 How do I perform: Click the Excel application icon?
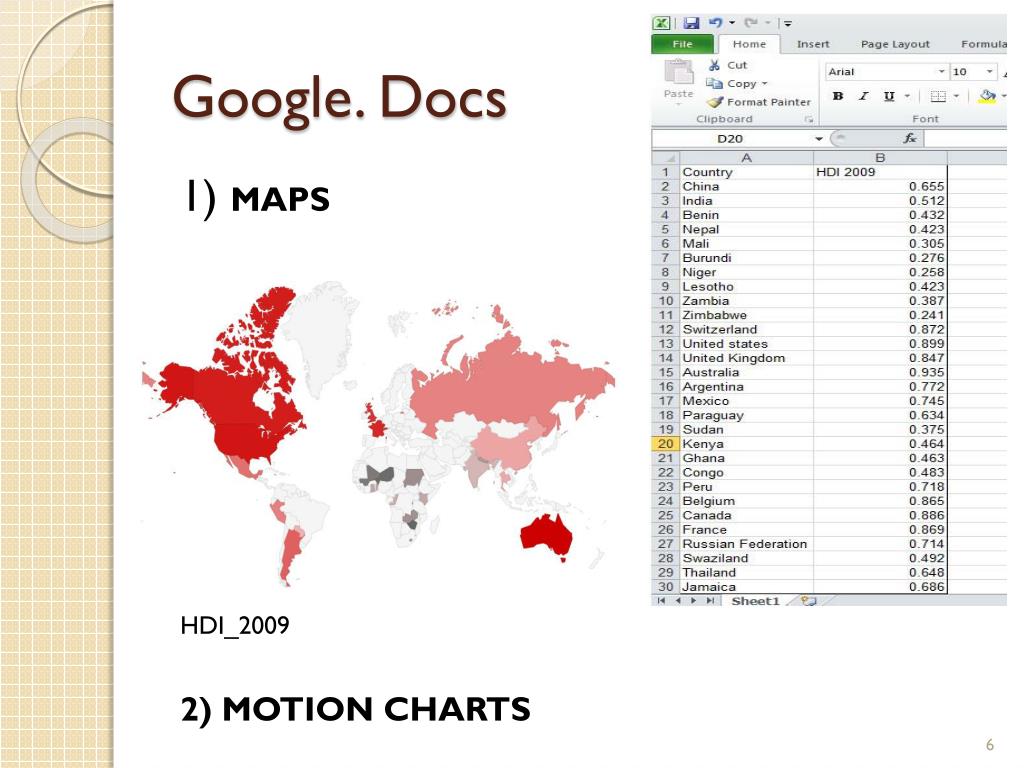662,24
